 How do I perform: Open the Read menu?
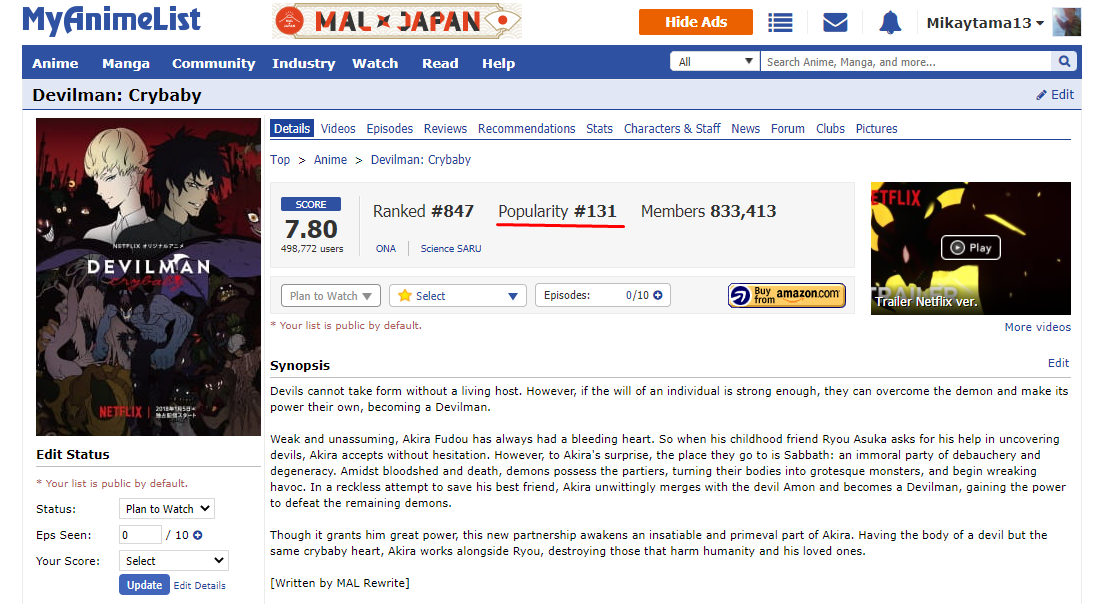[x=440, y=63]
